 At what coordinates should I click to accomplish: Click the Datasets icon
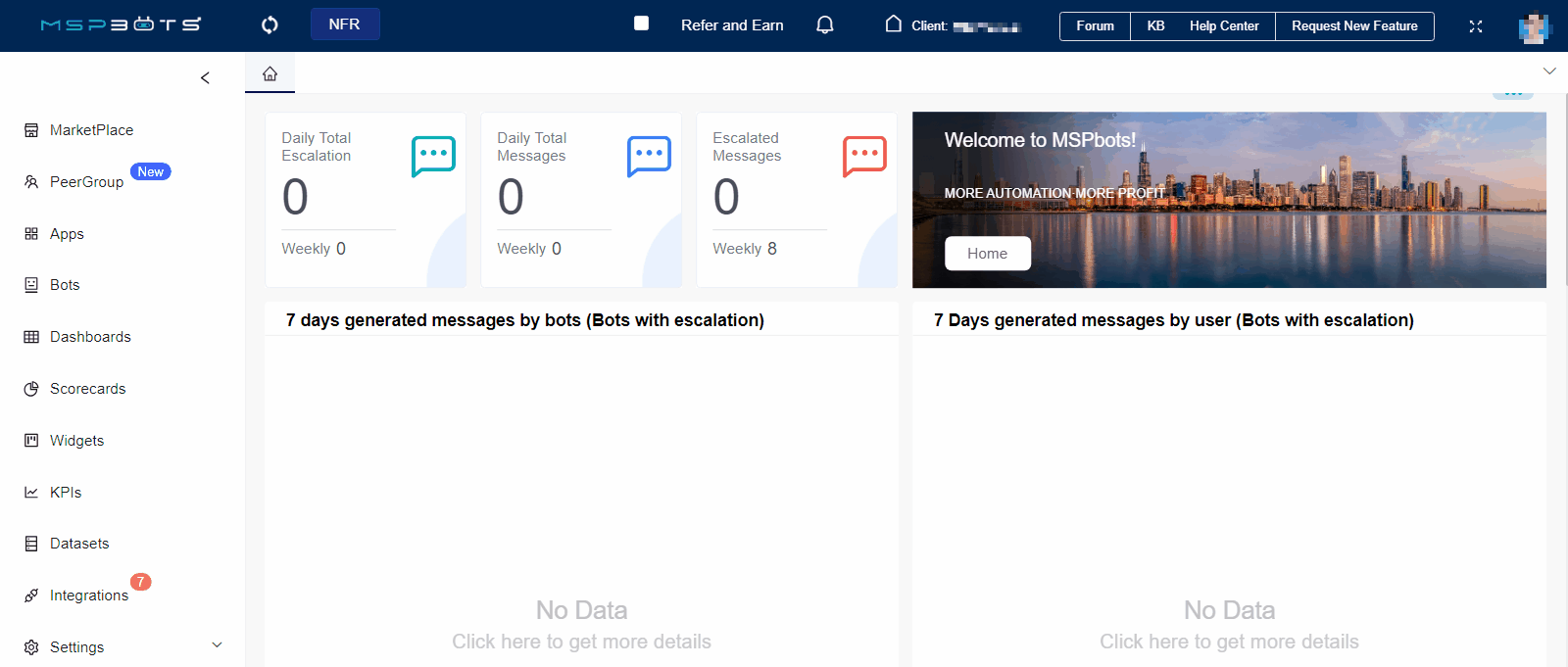pyautogui.click(x=31, y=544)
